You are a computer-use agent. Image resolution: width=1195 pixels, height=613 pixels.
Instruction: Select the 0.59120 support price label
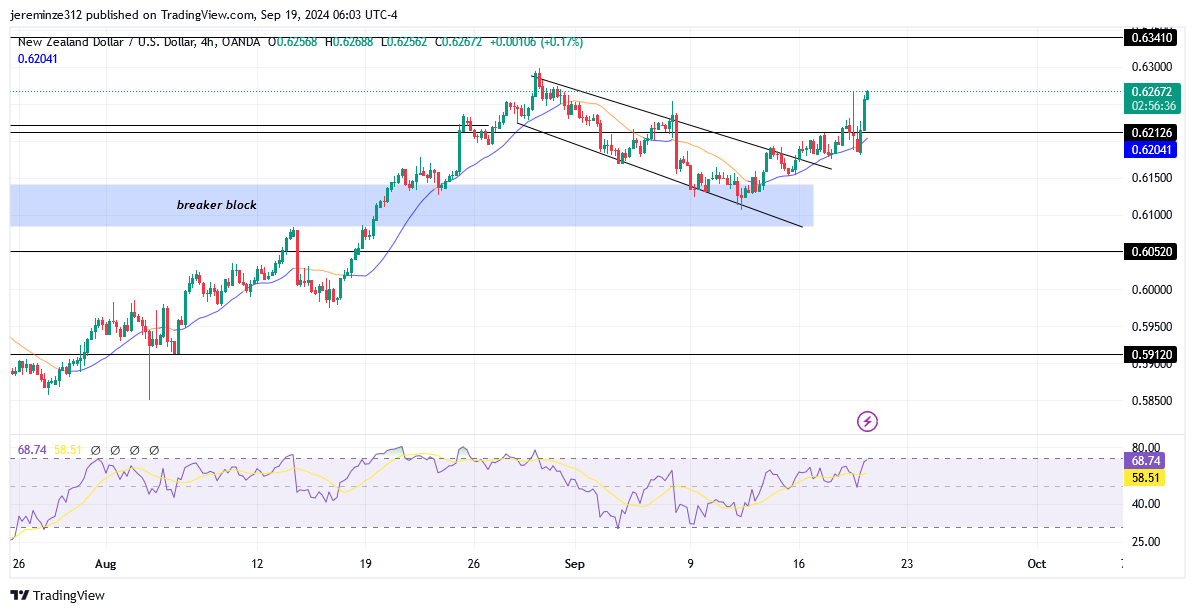pyautogui.click(x=1150, y=352)
